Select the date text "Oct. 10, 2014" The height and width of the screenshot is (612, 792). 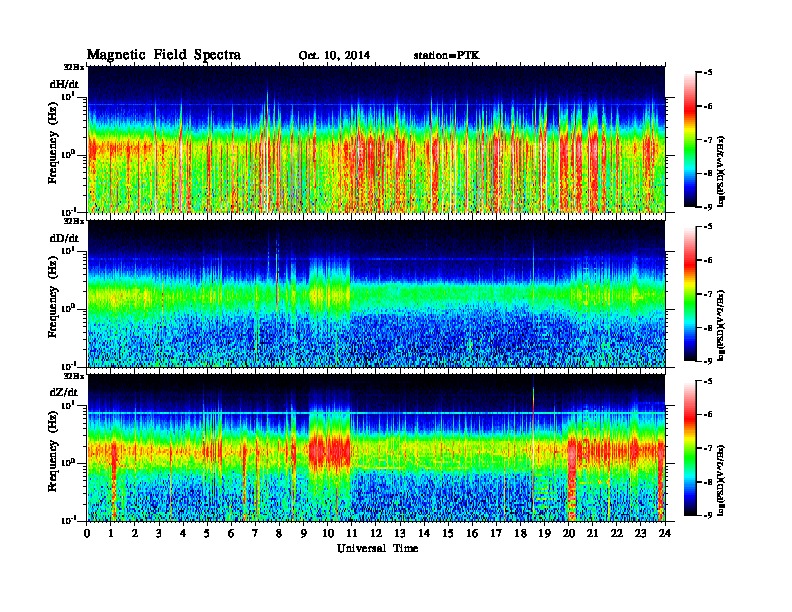[x=334, y=56]
